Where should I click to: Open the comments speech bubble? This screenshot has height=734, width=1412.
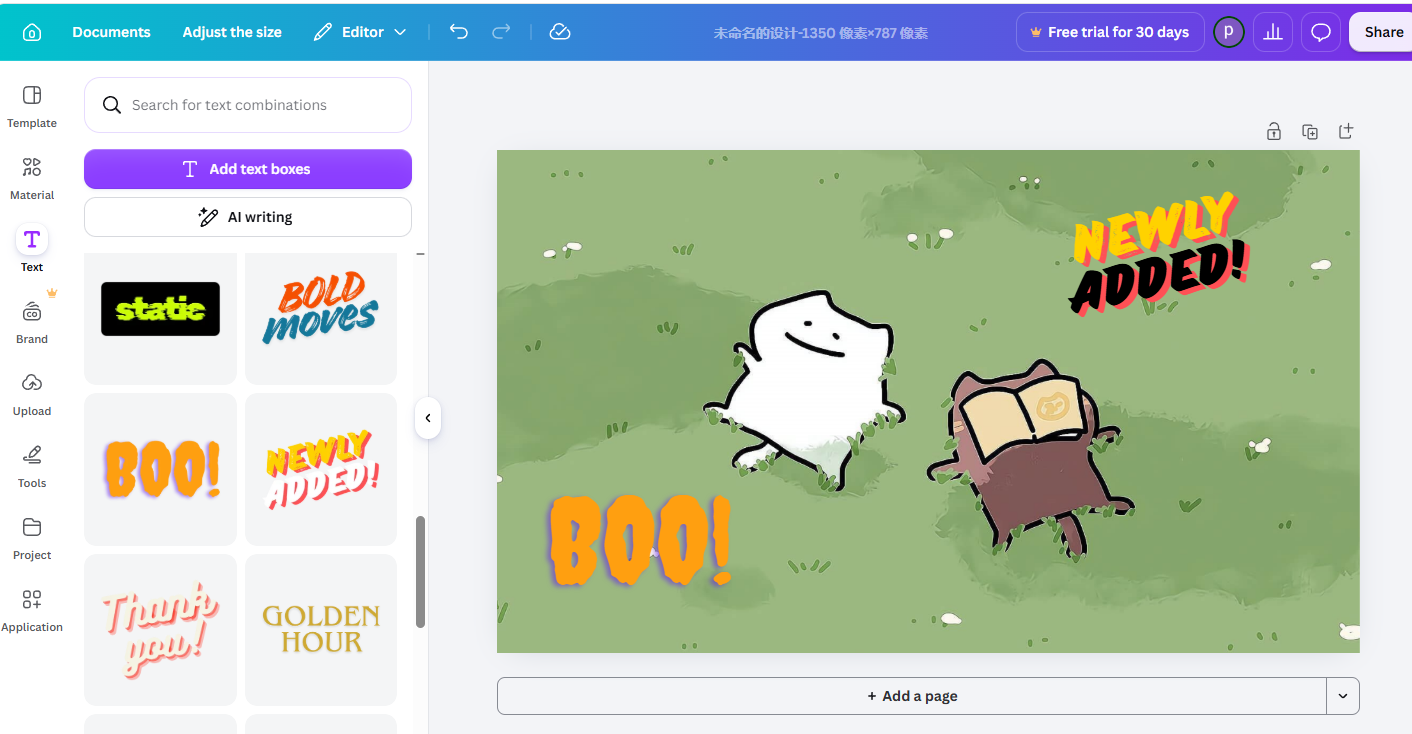pos(1321,32)
